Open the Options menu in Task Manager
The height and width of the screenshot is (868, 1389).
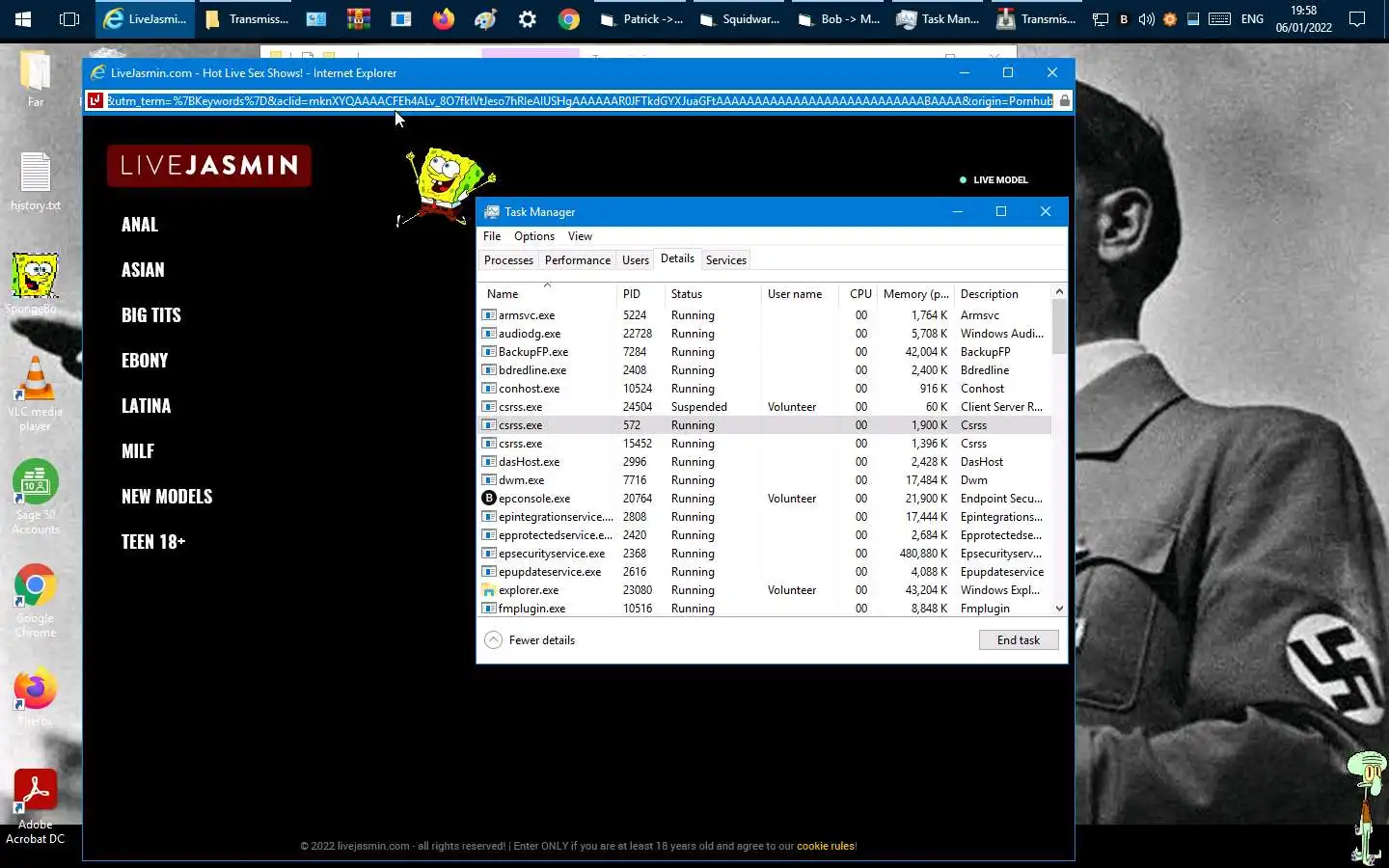534,236
